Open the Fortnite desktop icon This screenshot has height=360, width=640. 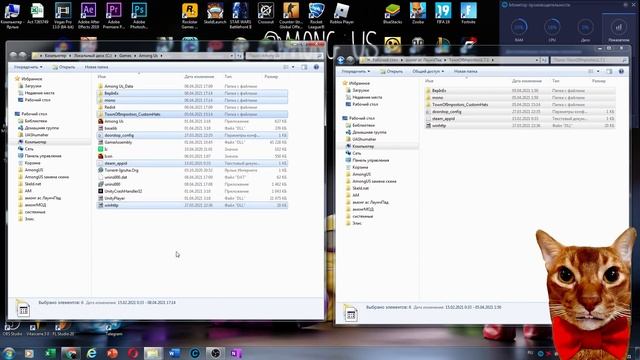click(468, 13)
